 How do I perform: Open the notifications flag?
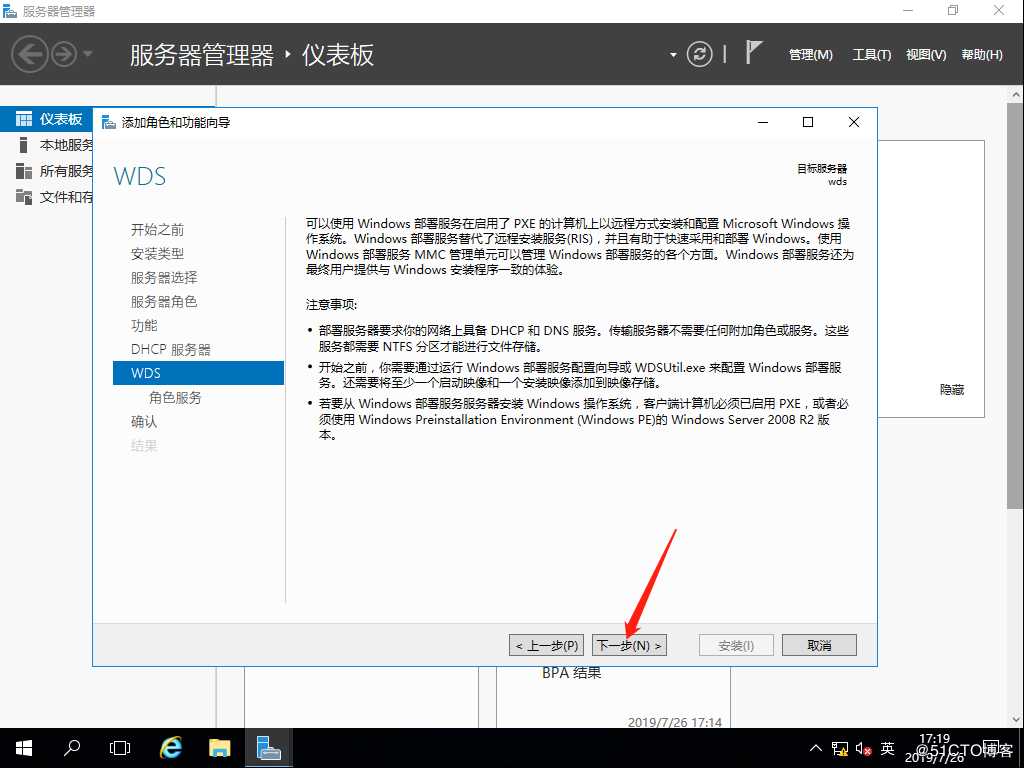point(753,52)
